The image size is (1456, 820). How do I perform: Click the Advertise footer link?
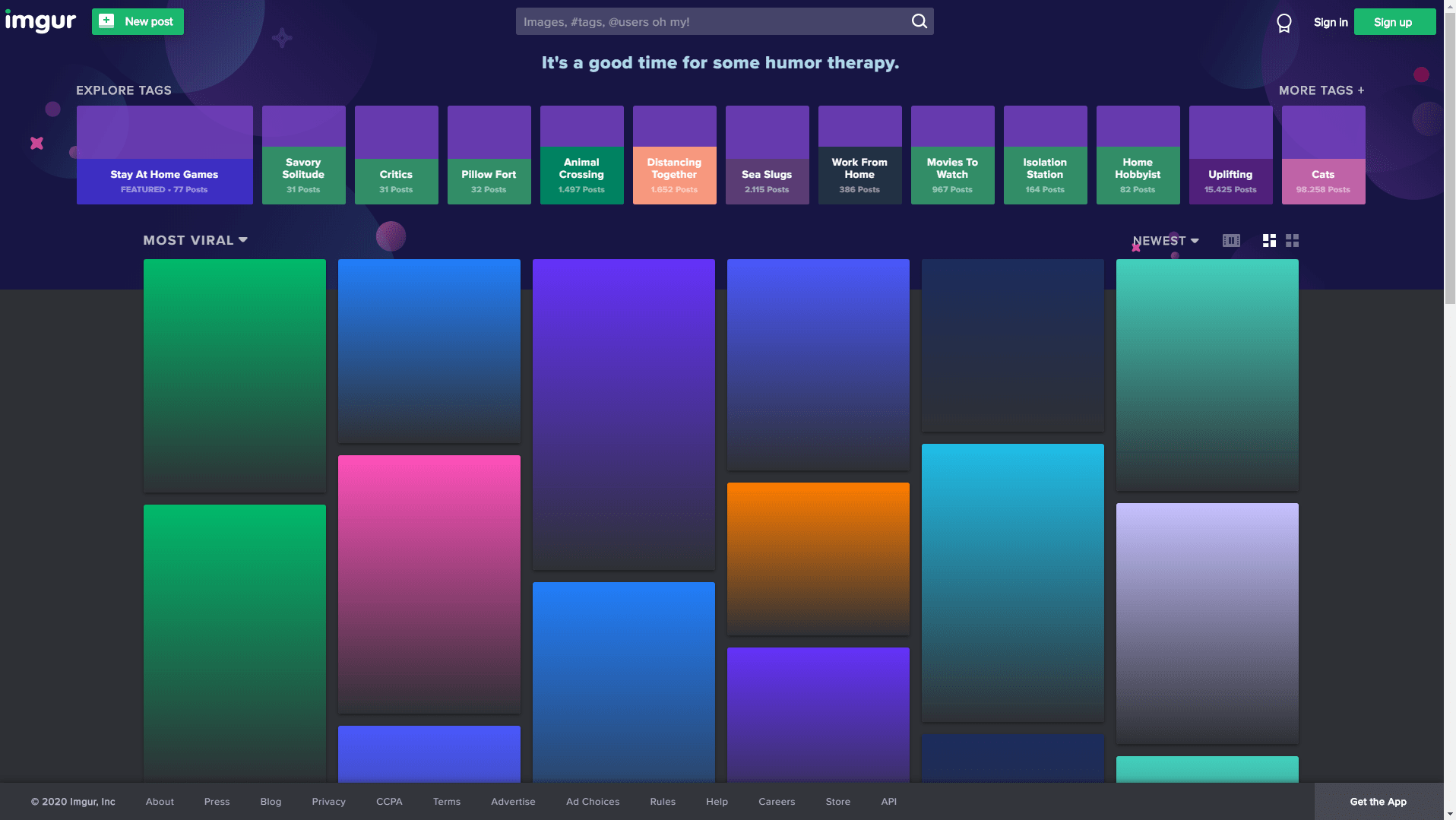(513, 802)
